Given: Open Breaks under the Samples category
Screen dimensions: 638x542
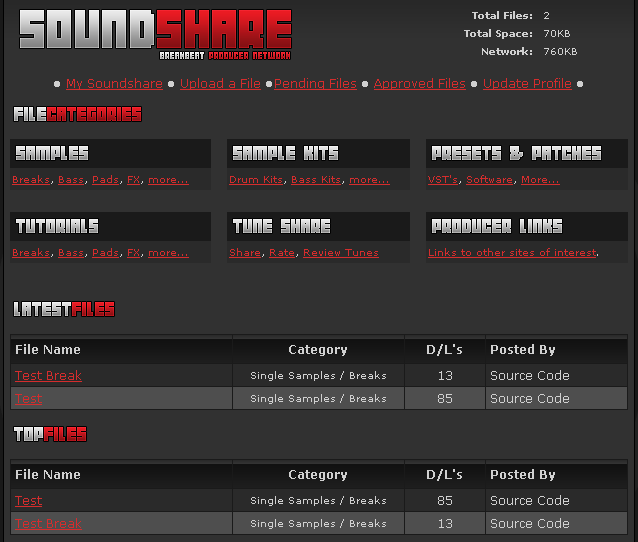Looking at the screenshot, I should [31, 180].
